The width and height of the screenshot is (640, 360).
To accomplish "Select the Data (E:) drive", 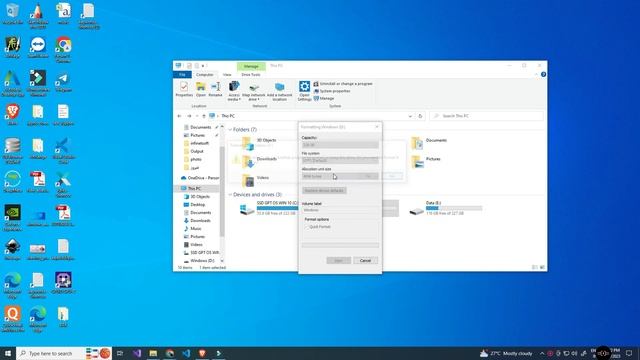I will [x=446, y=208].
